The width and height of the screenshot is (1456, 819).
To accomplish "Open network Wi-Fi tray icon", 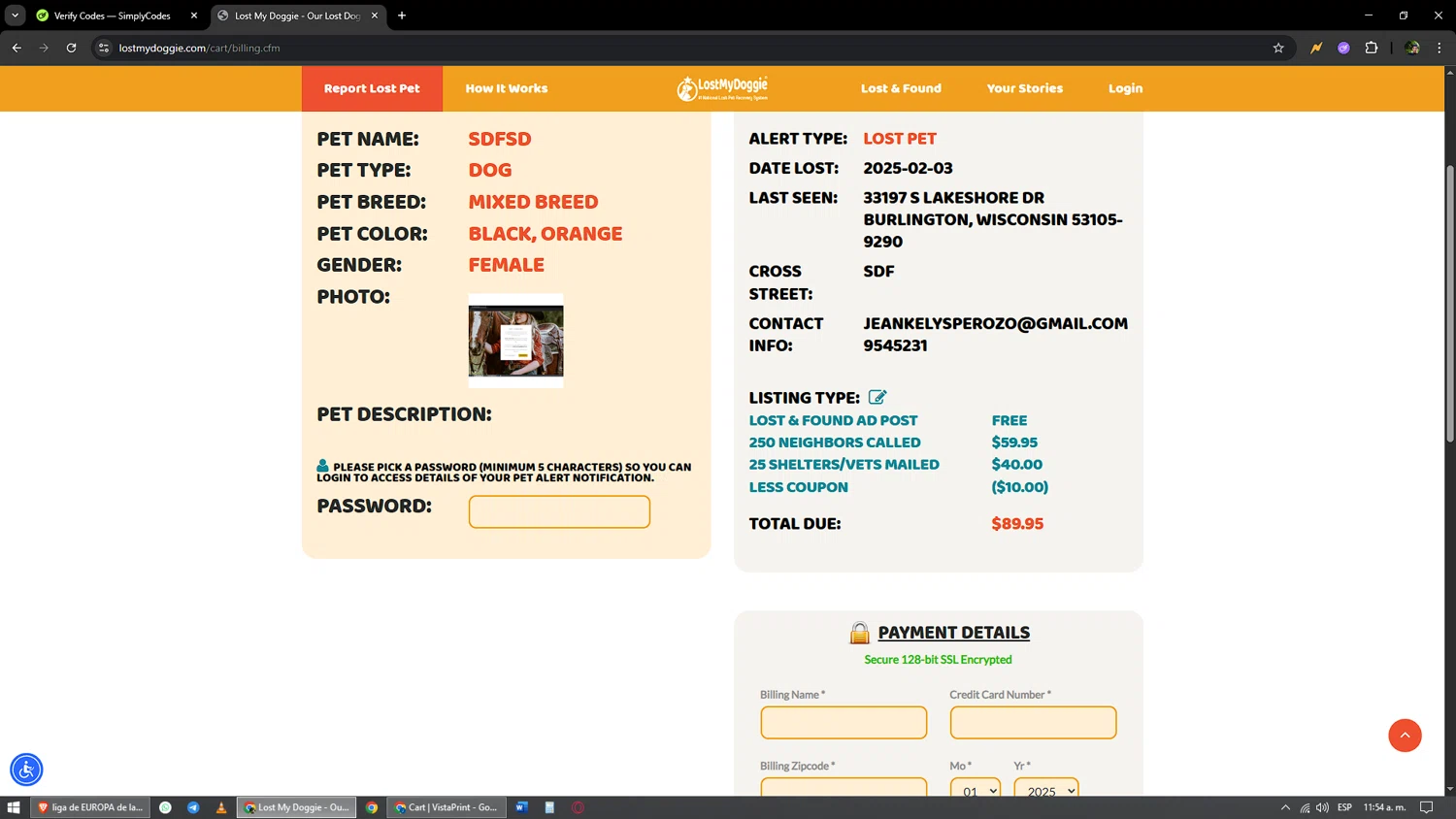I will 1305,807.
